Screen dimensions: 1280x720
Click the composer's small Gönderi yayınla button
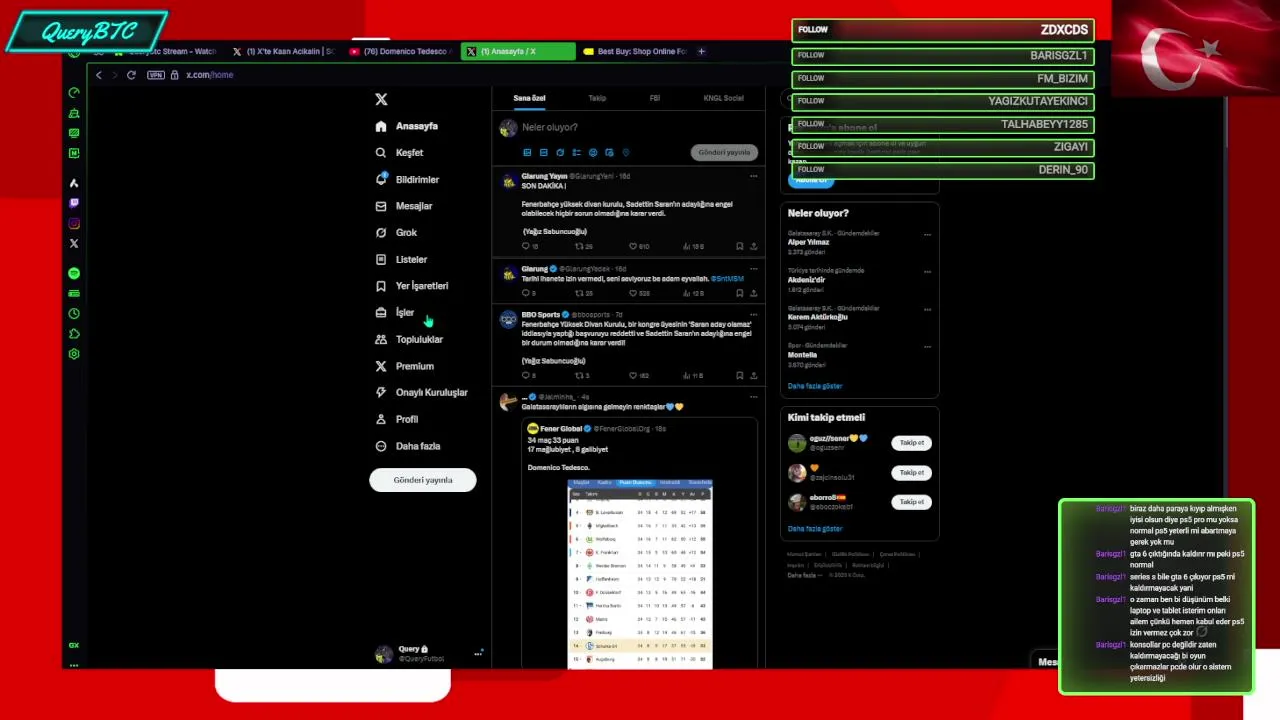[724, 153]
